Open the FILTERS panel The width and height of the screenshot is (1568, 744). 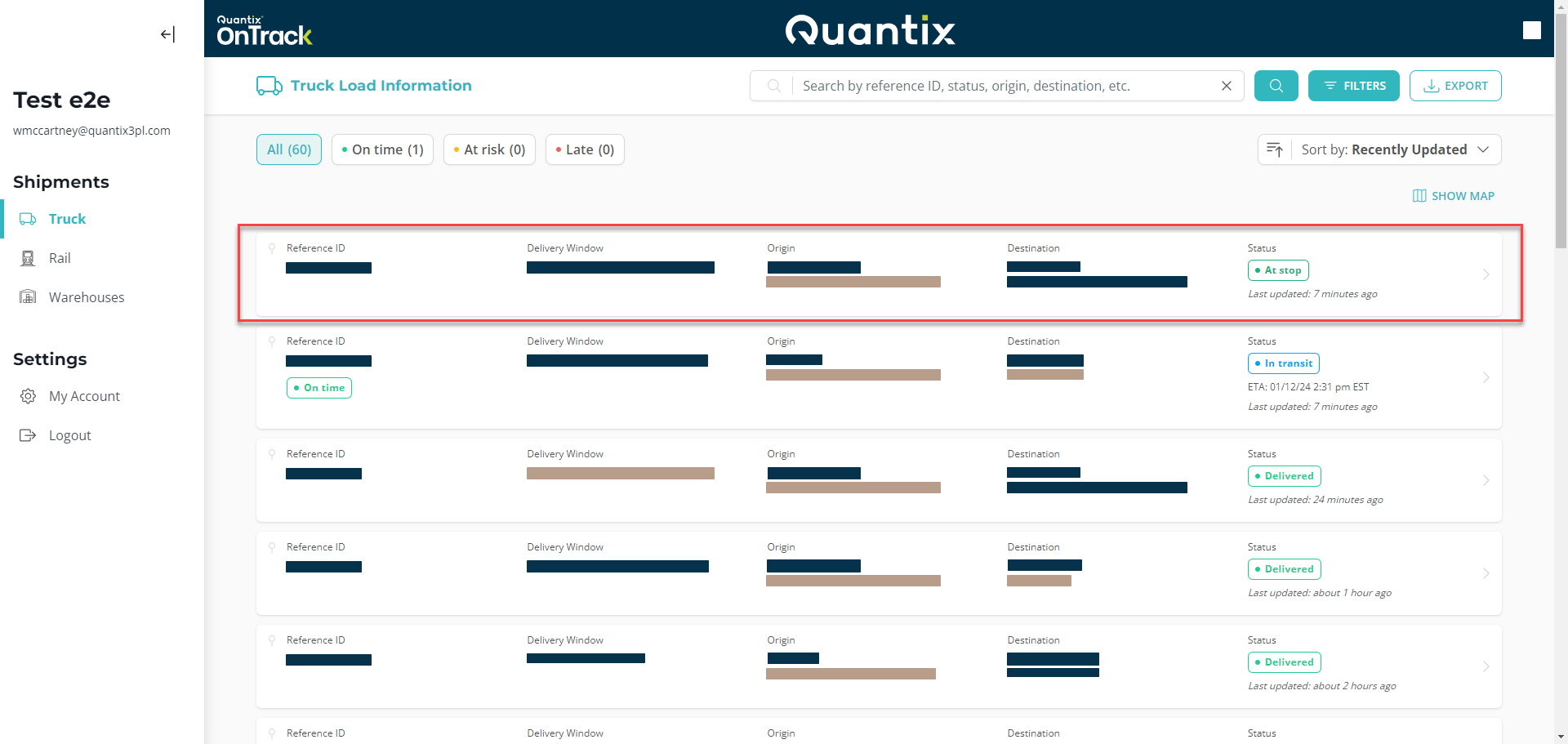(1353, 86)
